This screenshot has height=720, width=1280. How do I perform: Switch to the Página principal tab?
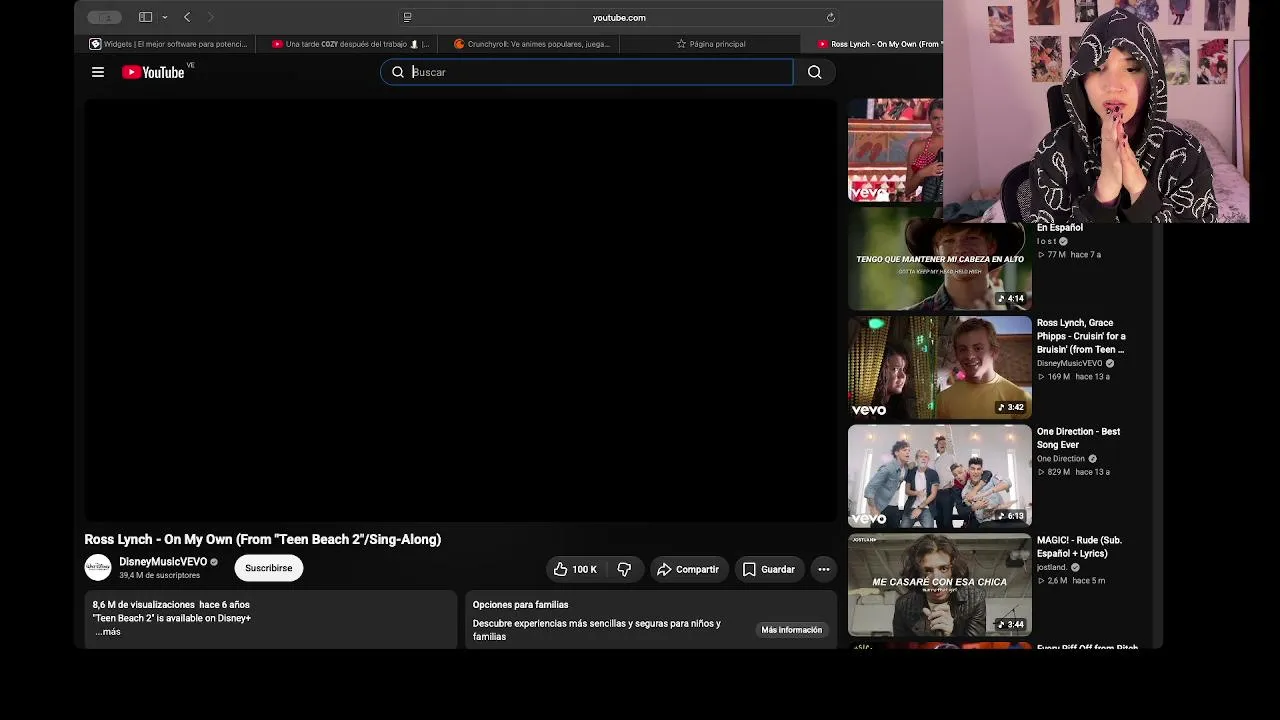pos(711,44)
